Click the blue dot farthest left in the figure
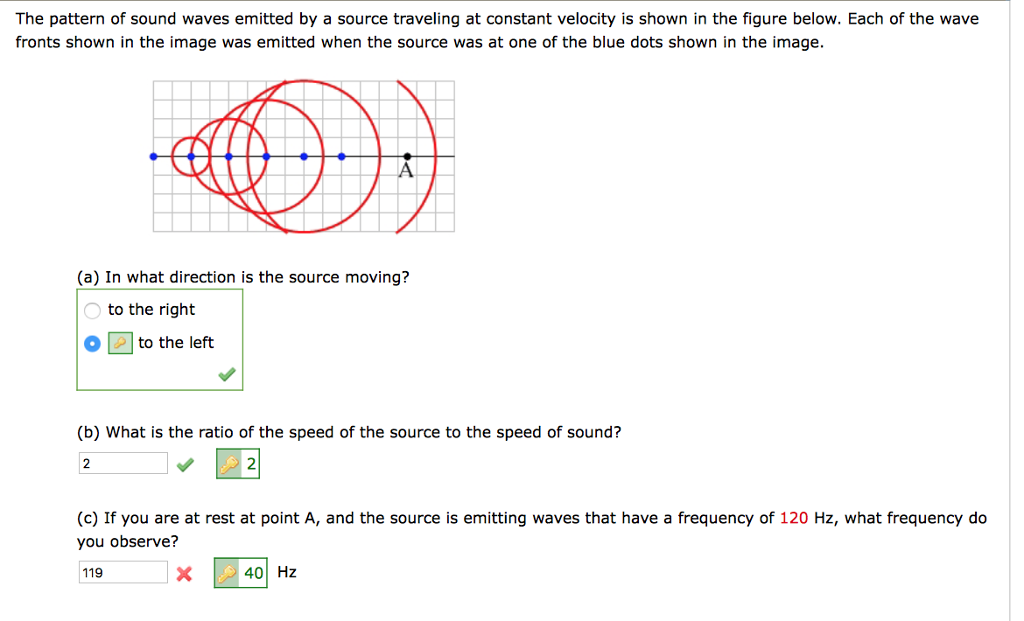This screenshot has height=621, width=1024. (153, 156)
